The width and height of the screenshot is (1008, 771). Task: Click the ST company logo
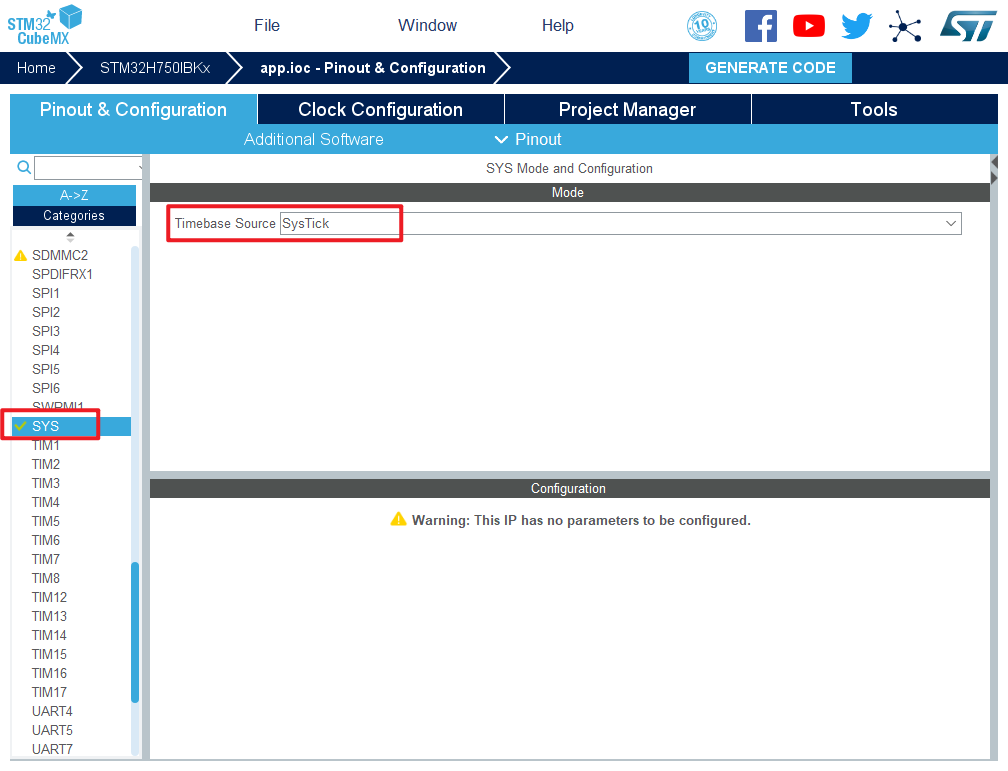[x=967, y=26]
